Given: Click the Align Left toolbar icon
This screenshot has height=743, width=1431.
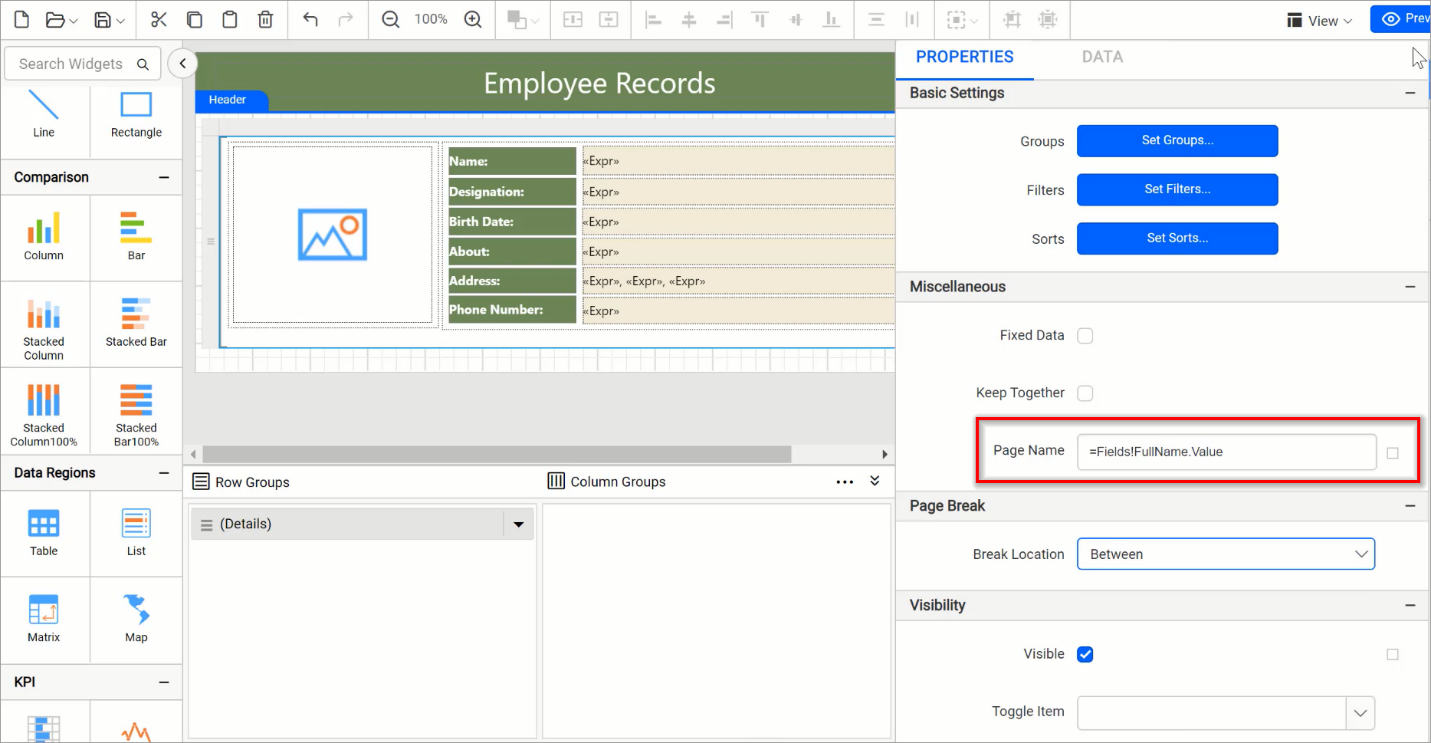Looking at the screenshot, I should (x=653, y=20).
